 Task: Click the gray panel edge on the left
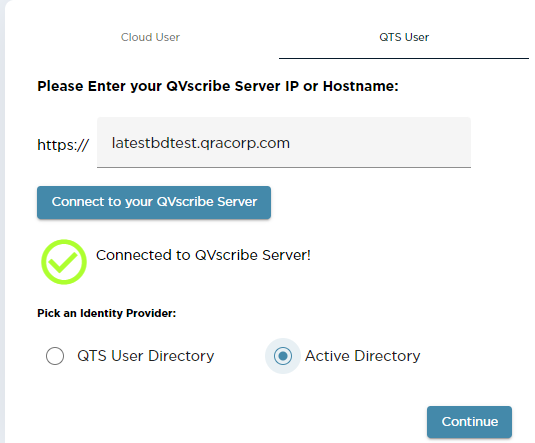coord(3,222)
